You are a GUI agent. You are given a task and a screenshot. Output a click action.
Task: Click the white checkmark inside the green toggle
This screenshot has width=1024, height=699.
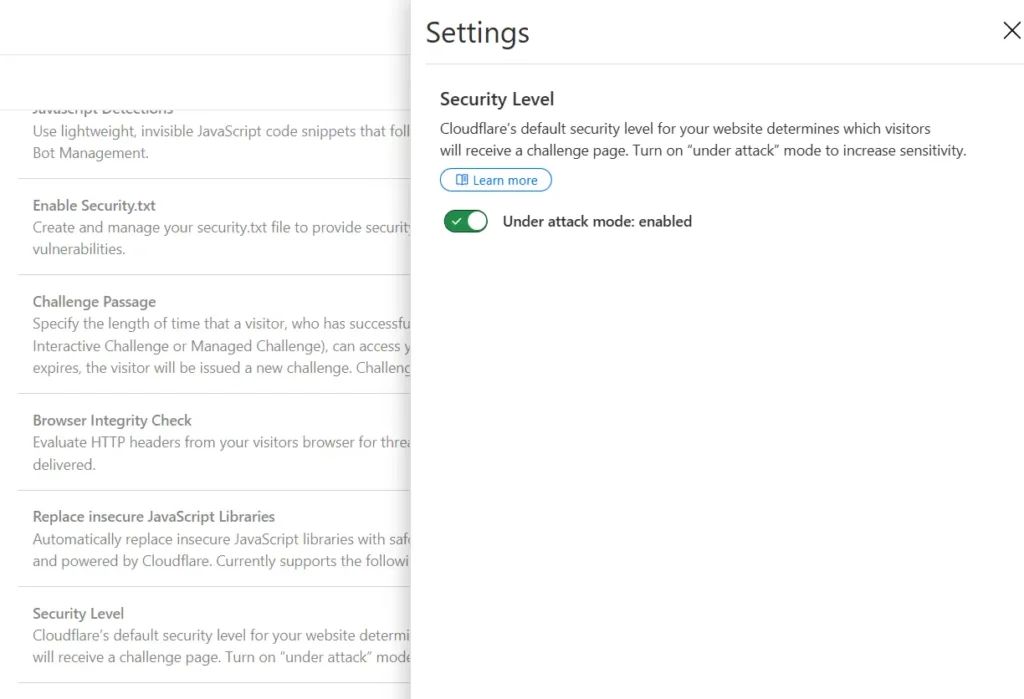coord(456,221)
